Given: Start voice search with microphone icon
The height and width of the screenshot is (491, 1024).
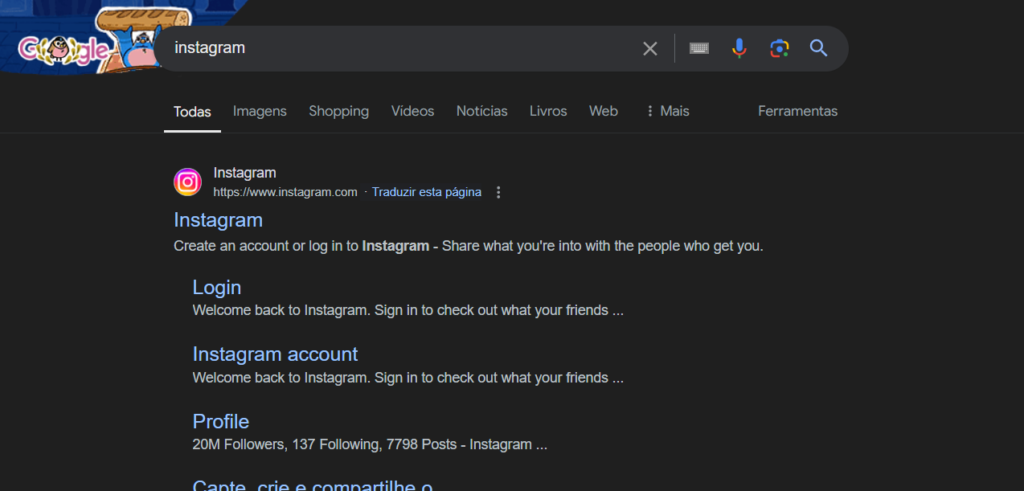Looking at the screenshot, I should [x=739, y=48].
